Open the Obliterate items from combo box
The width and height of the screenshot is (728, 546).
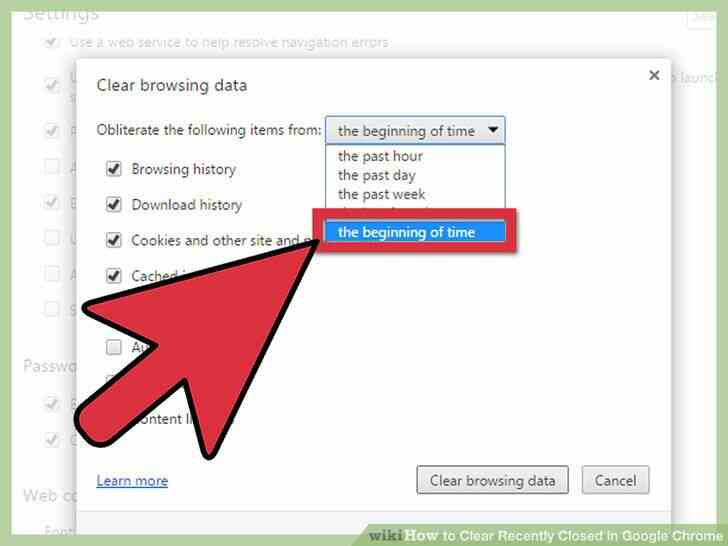[x=415, y=130]
